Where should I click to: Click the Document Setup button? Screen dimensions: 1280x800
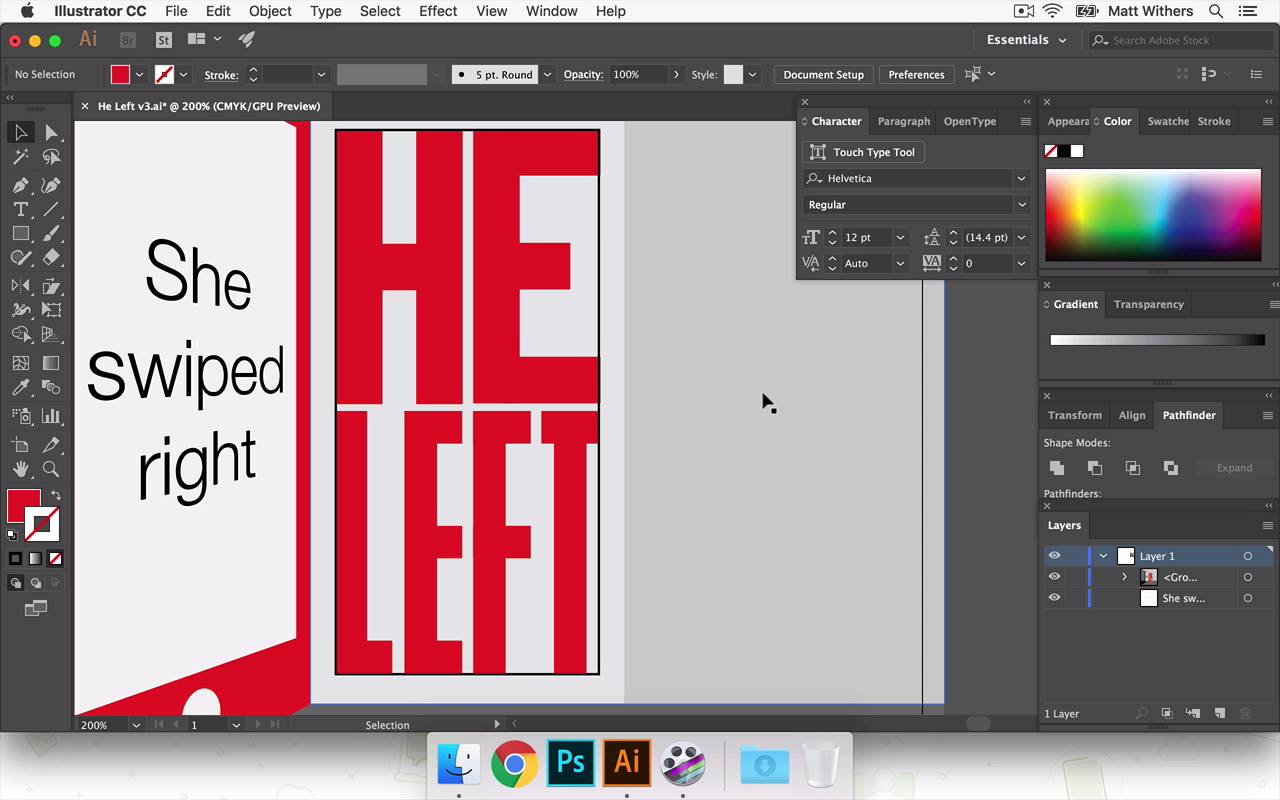(823, 75)
